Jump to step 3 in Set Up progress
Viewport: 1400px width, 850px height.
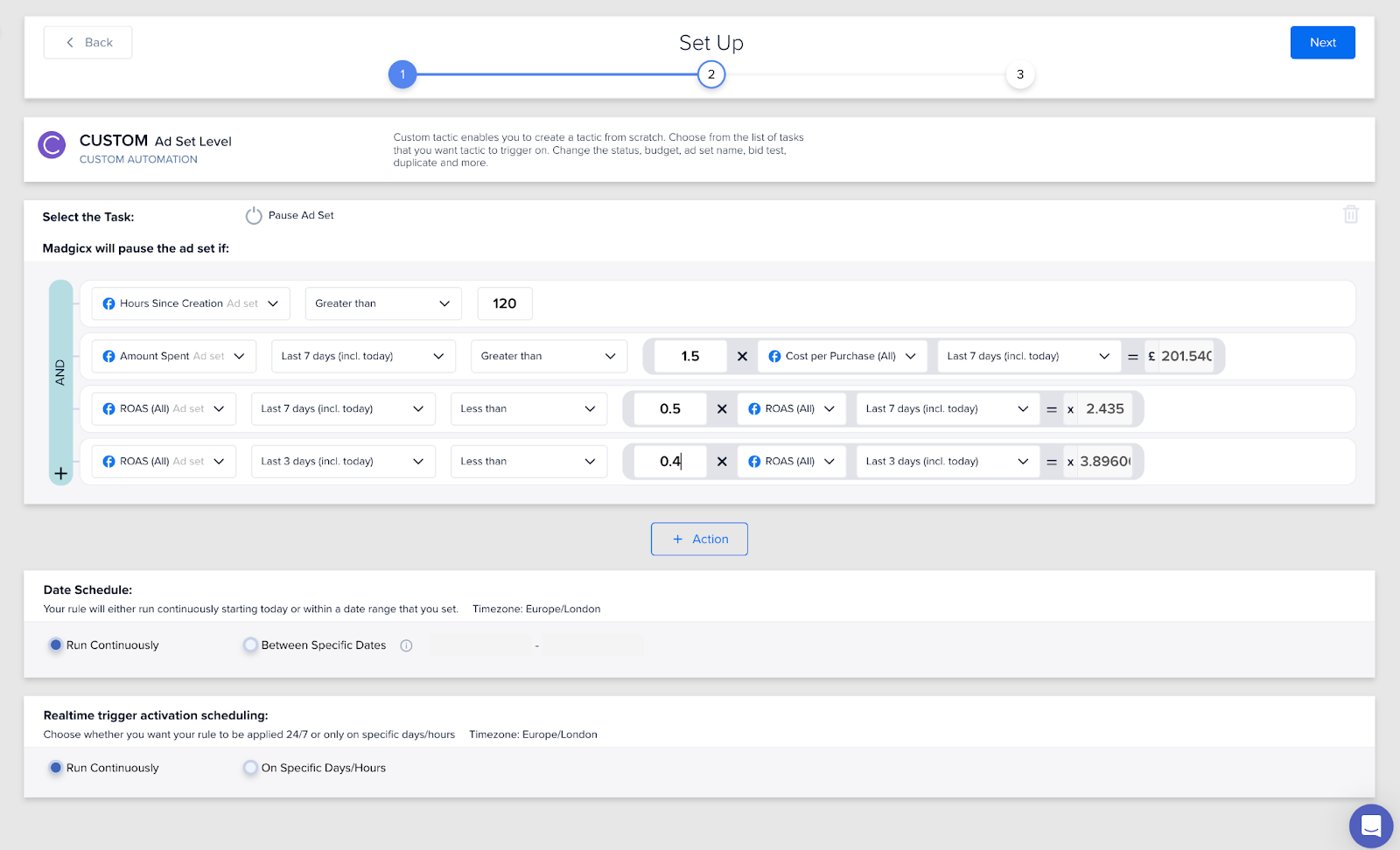[x=1020, y=74]
